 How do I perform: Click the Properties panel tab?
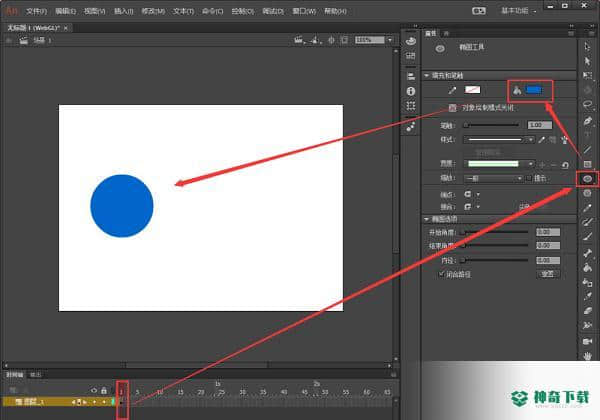pyautogui.click(x=431, y=33)
